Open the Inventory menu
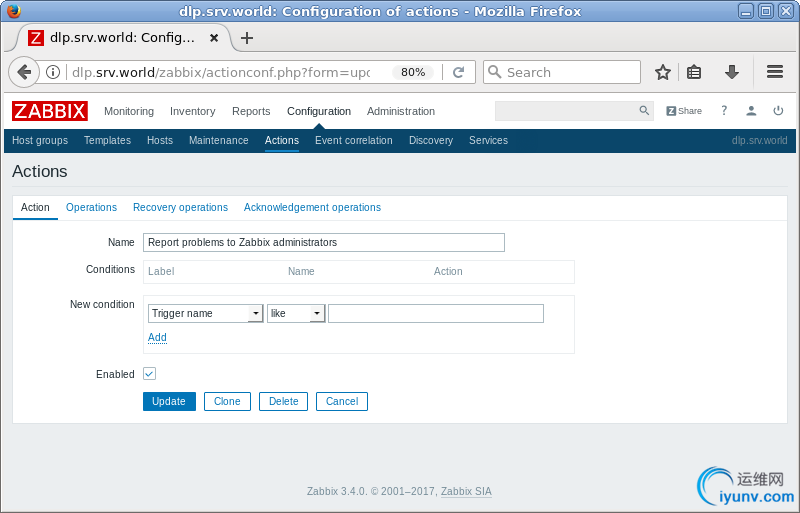Image resolution: width=800 pixels, height=513 pixels. pyautogui.click(x=192, y=111)
